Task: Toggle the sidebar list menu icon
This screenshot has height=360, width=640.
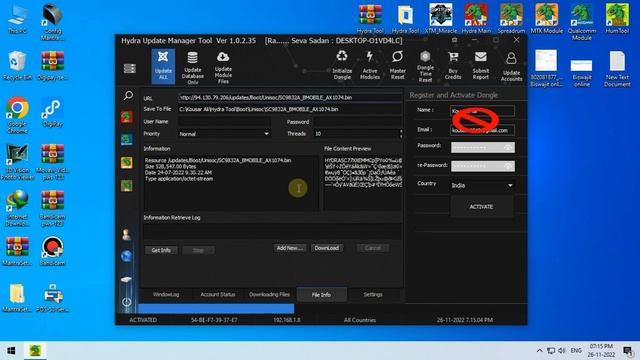Action: click(130, 69)
